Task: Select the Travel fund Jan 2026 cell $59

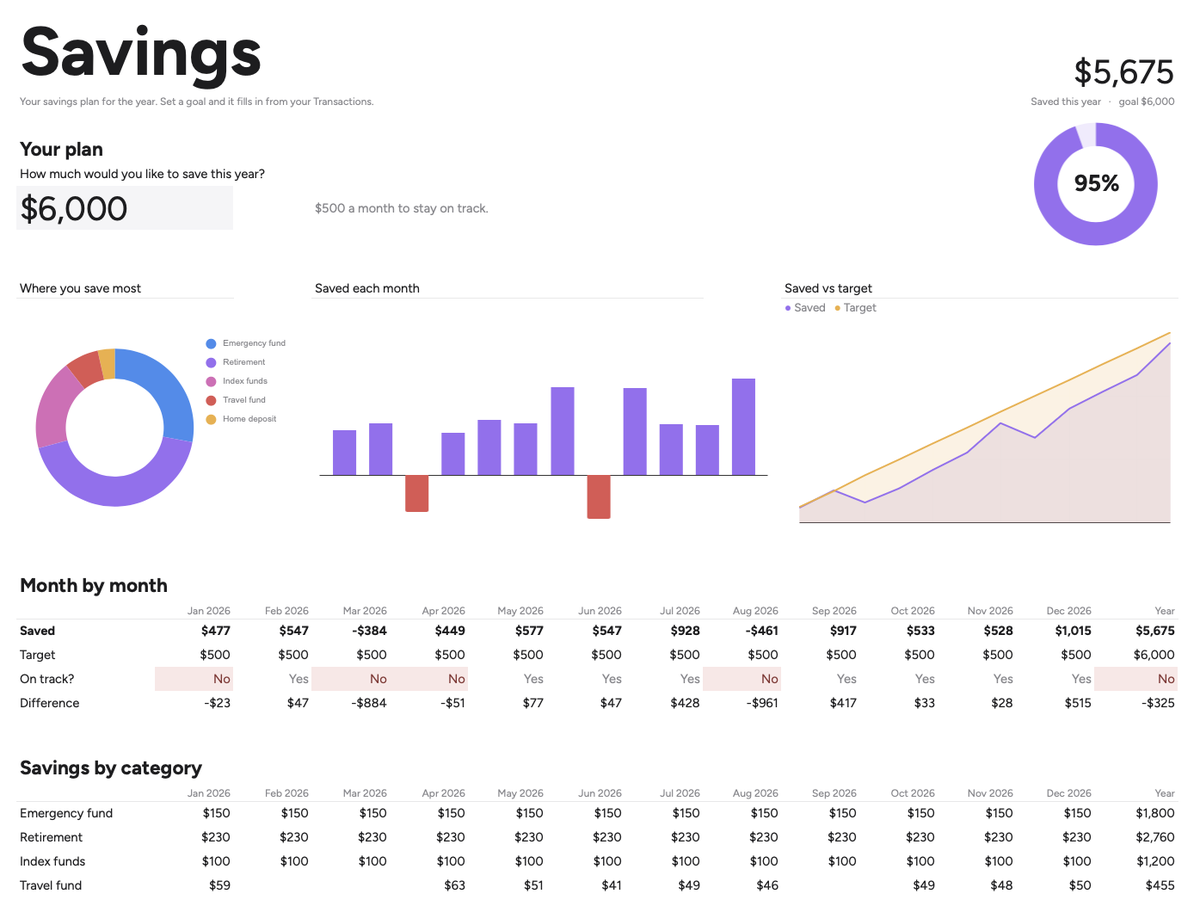Action: (219, 885)
